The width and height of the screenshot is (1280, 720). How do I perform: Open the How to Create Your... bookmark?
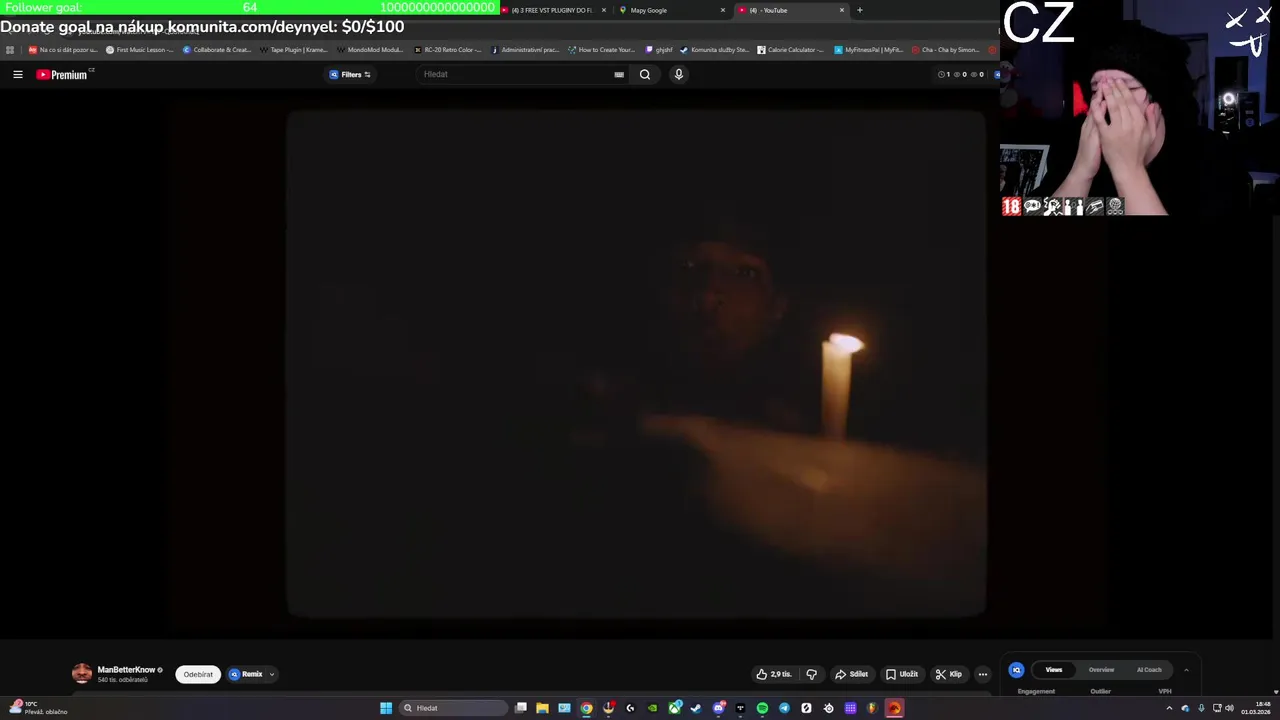[601, 49]
